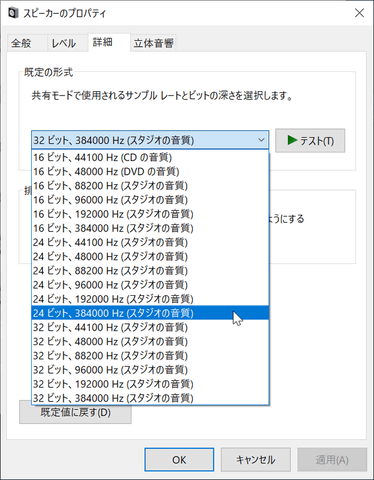Click the キャンセル button
This screenshot has height=480, width=374.
[256, 460]
